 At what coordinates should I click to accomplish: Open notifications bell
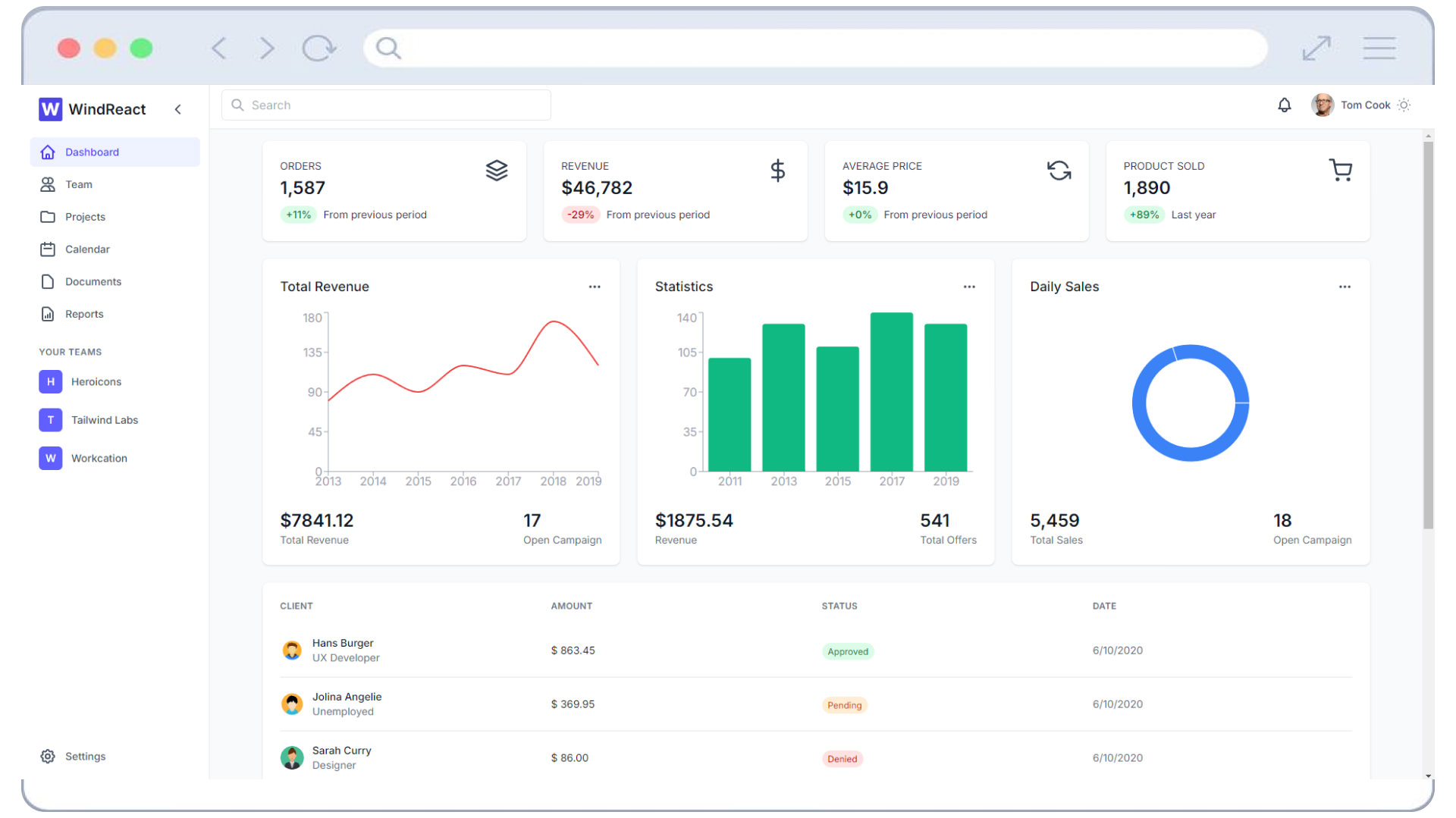pos(1284,105)
